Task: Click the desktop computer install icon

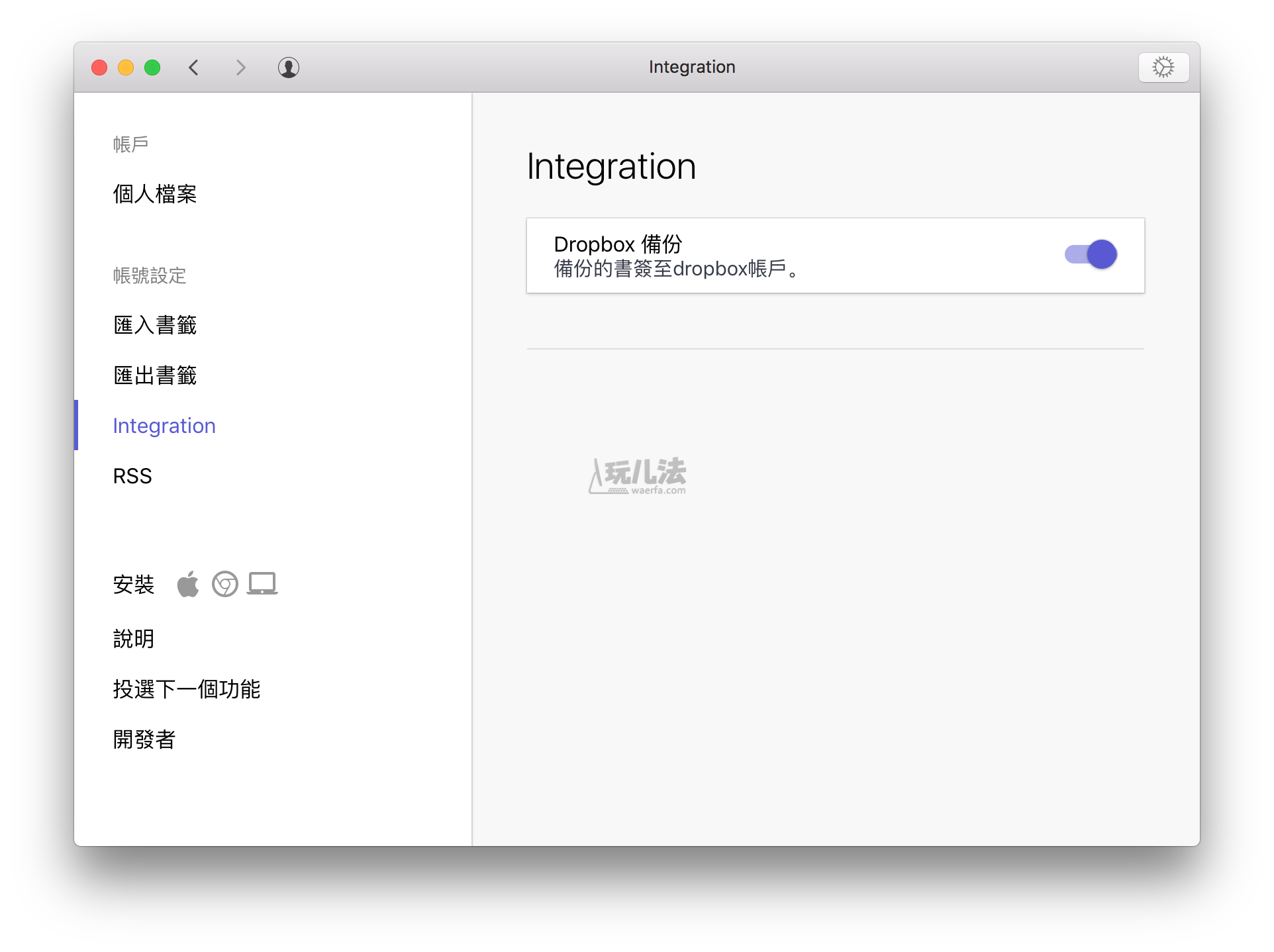Action: pyautogui.click(x=262, y=583)
